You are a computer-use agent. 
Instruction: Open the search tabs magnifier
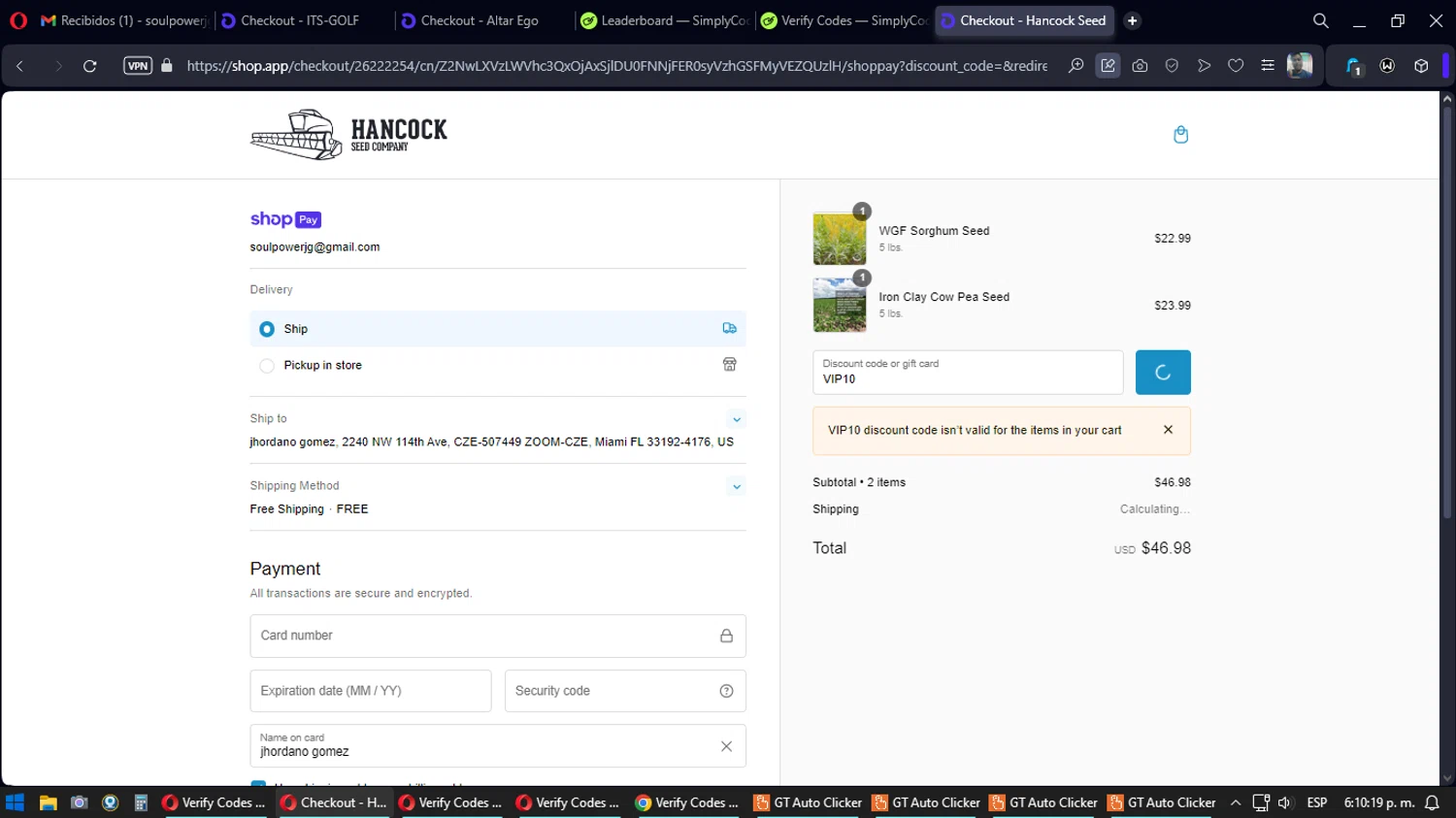pyautogui.click(x=1320, y=20)
